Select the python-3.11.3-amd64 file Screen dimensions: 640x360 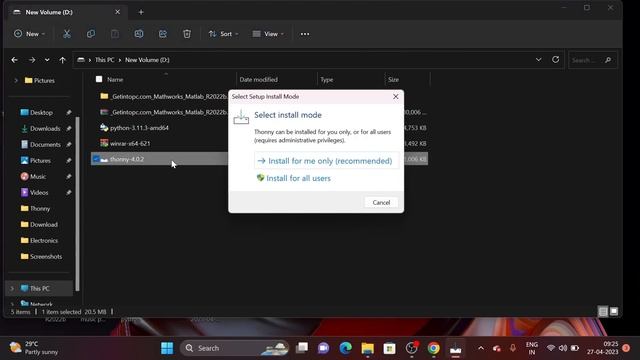(139, 128)
